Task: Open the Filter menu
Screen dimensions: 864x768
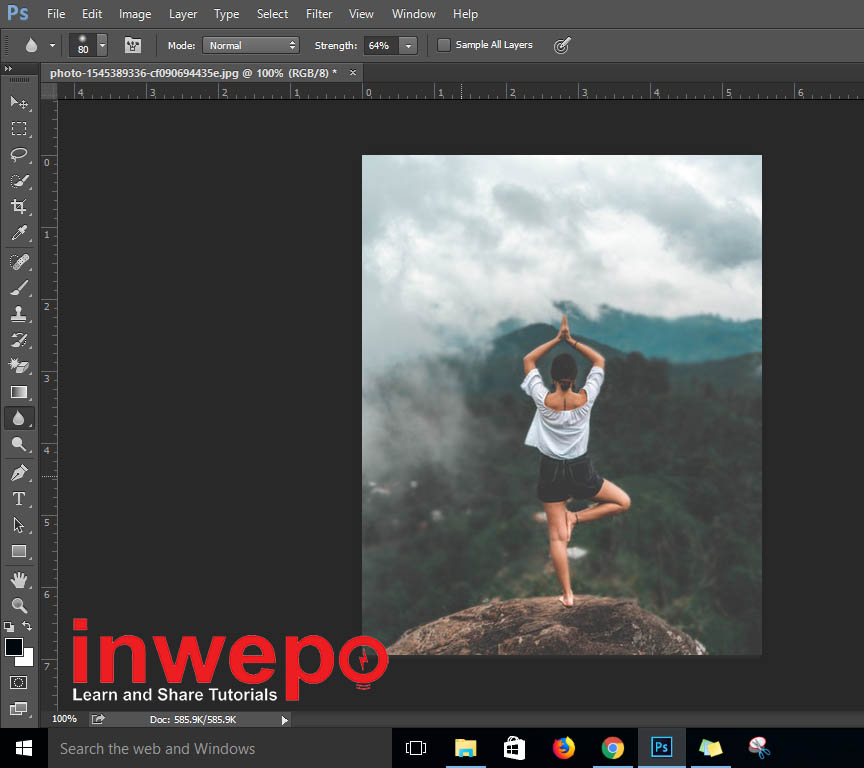Action: click(319, 14)
